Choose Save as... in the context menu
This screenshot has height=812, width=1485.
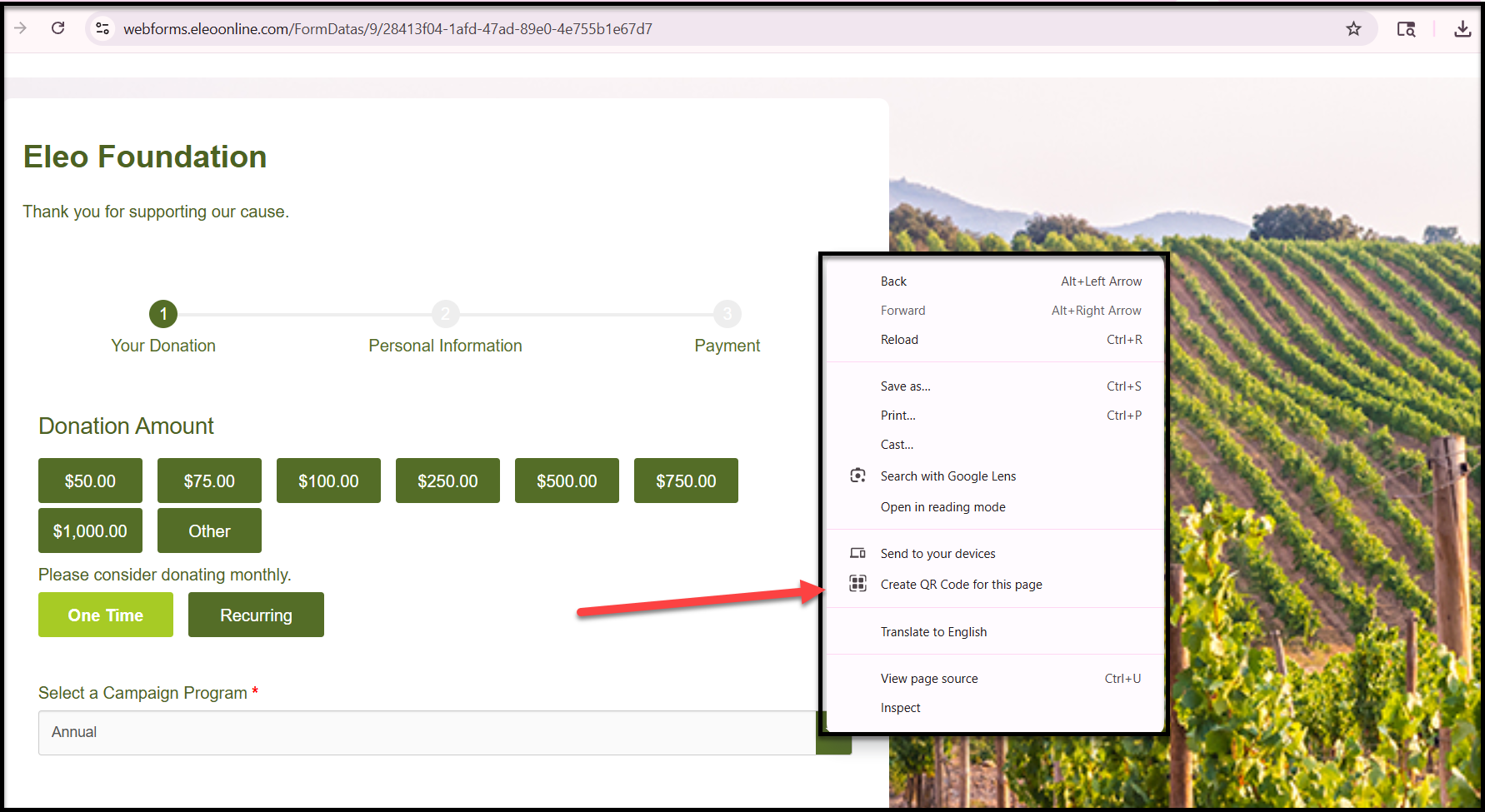click(995, 386)
